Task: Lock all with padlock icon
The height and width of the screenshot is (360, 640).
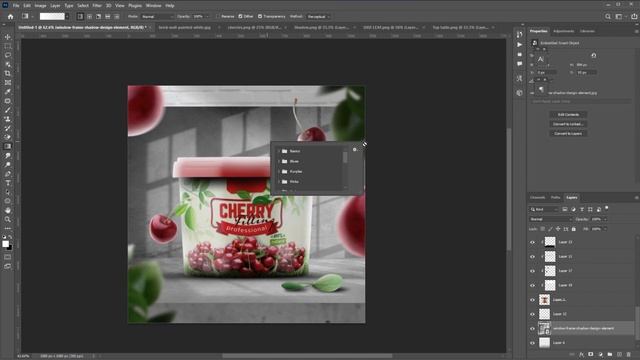Action: coord(573,229)
